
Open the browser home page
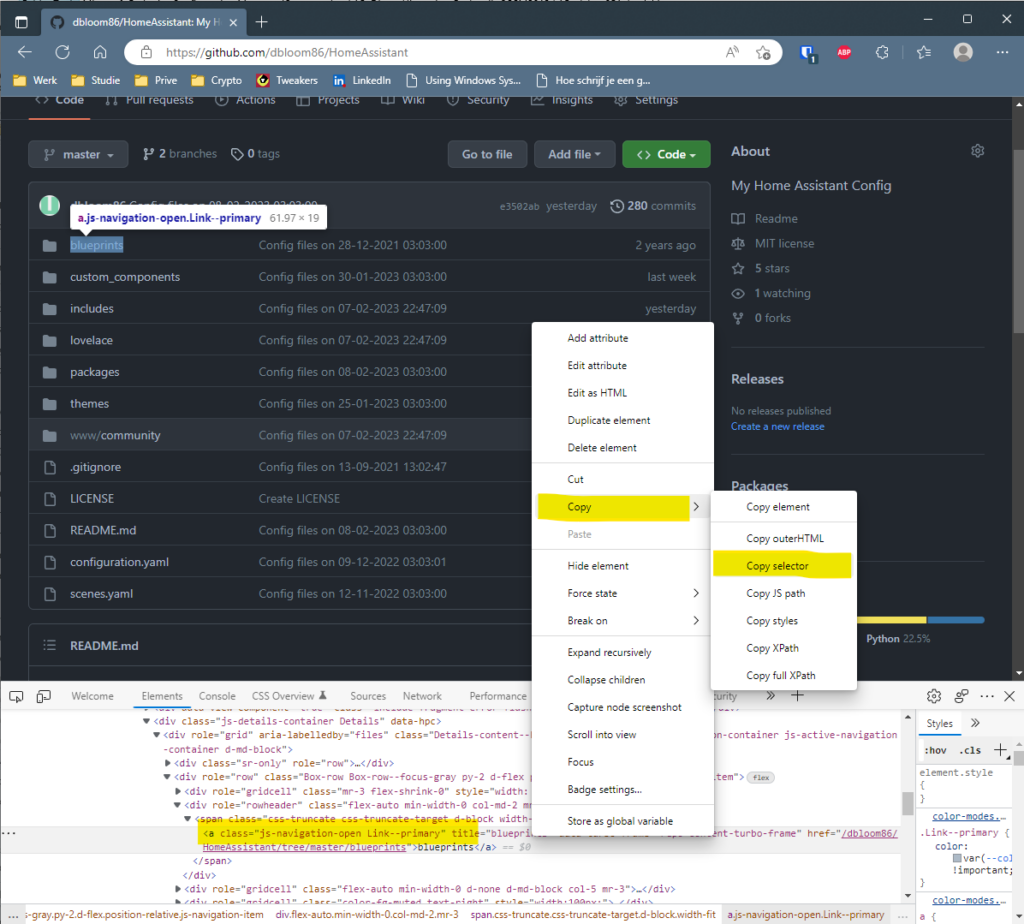(100, 52)
